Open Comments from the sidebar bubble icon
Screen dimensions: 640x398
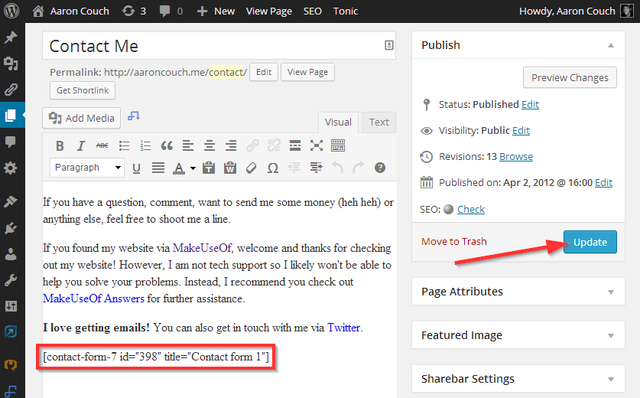pos(11,142)
